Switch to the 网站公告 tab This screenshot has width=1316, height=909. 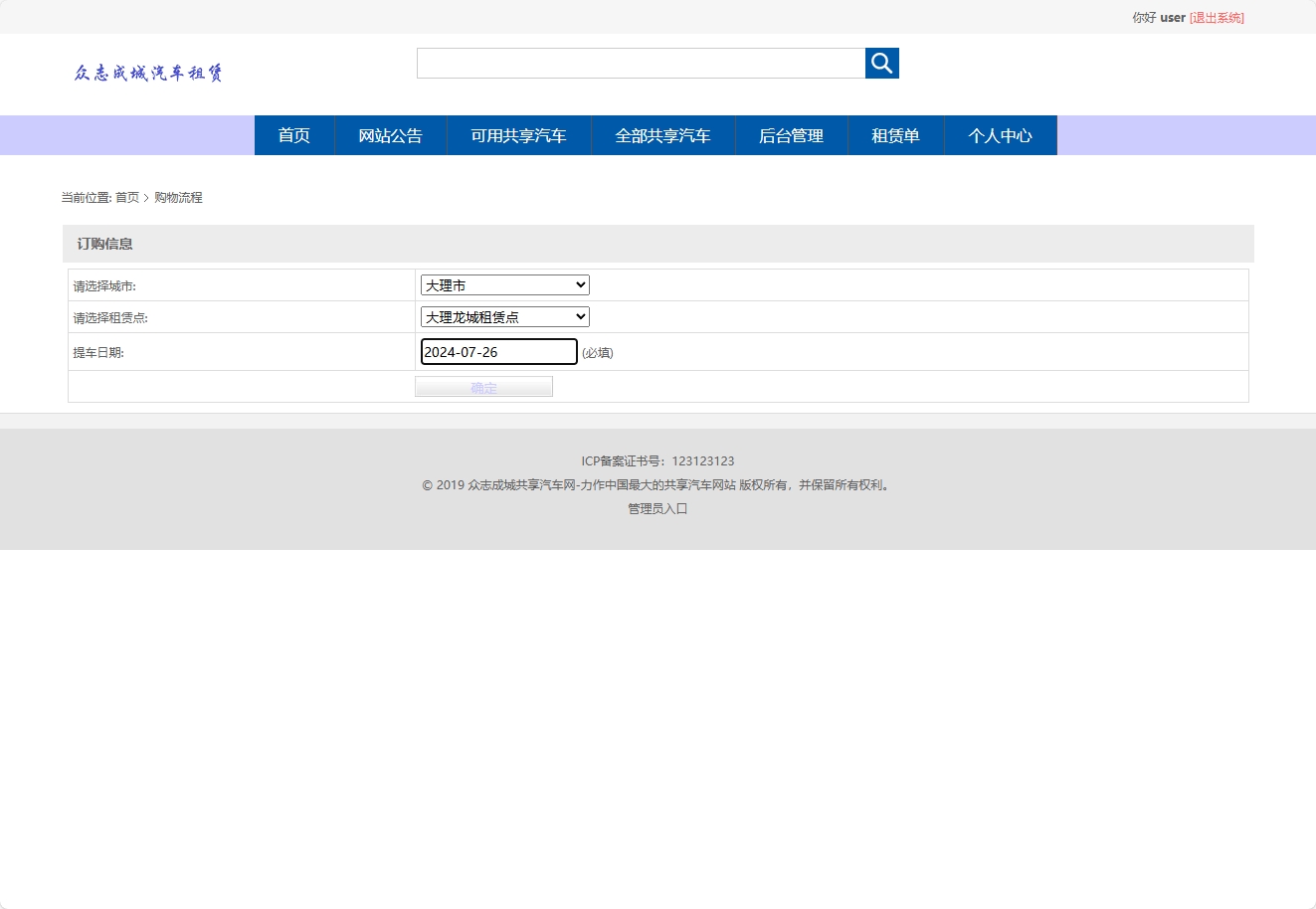click(x=391, y=135)
